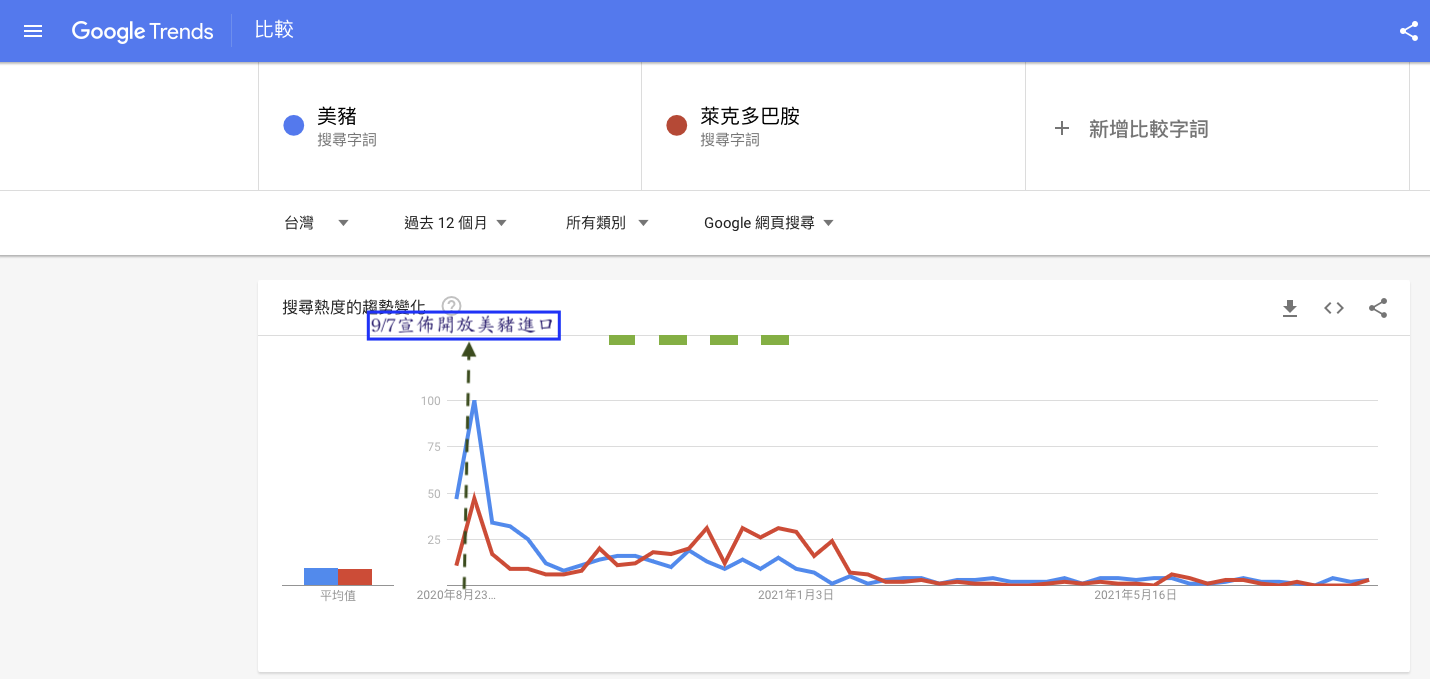The width and height of the screenshot is (1430, 679).
Task: Click the 比較 header label
Action: [x=274, y=30]
